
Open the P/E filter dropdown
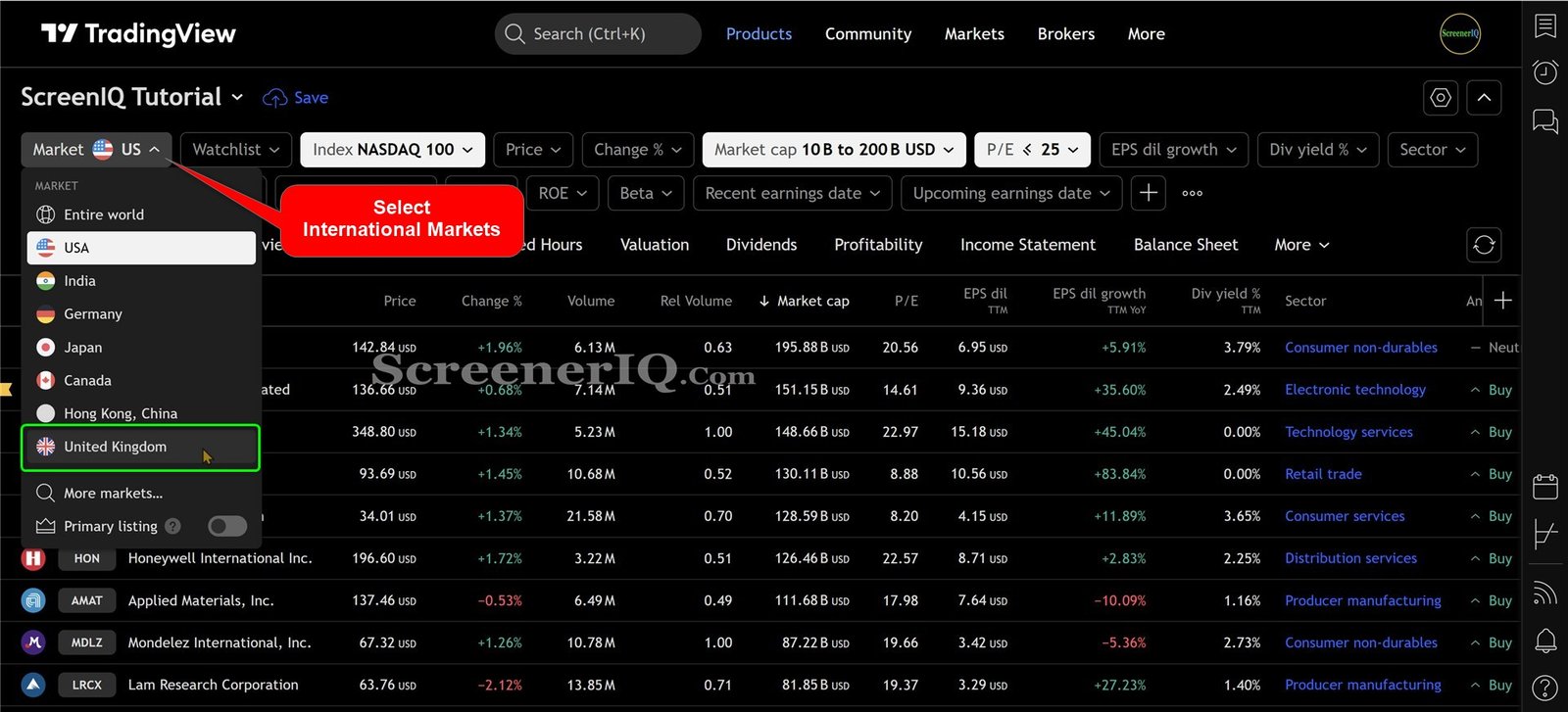1033,150
